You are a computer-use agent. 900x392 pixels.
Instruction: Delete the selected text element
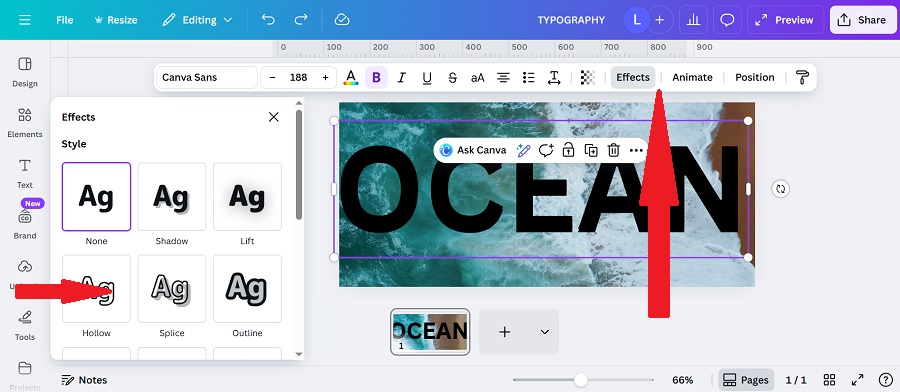[614, 150]
